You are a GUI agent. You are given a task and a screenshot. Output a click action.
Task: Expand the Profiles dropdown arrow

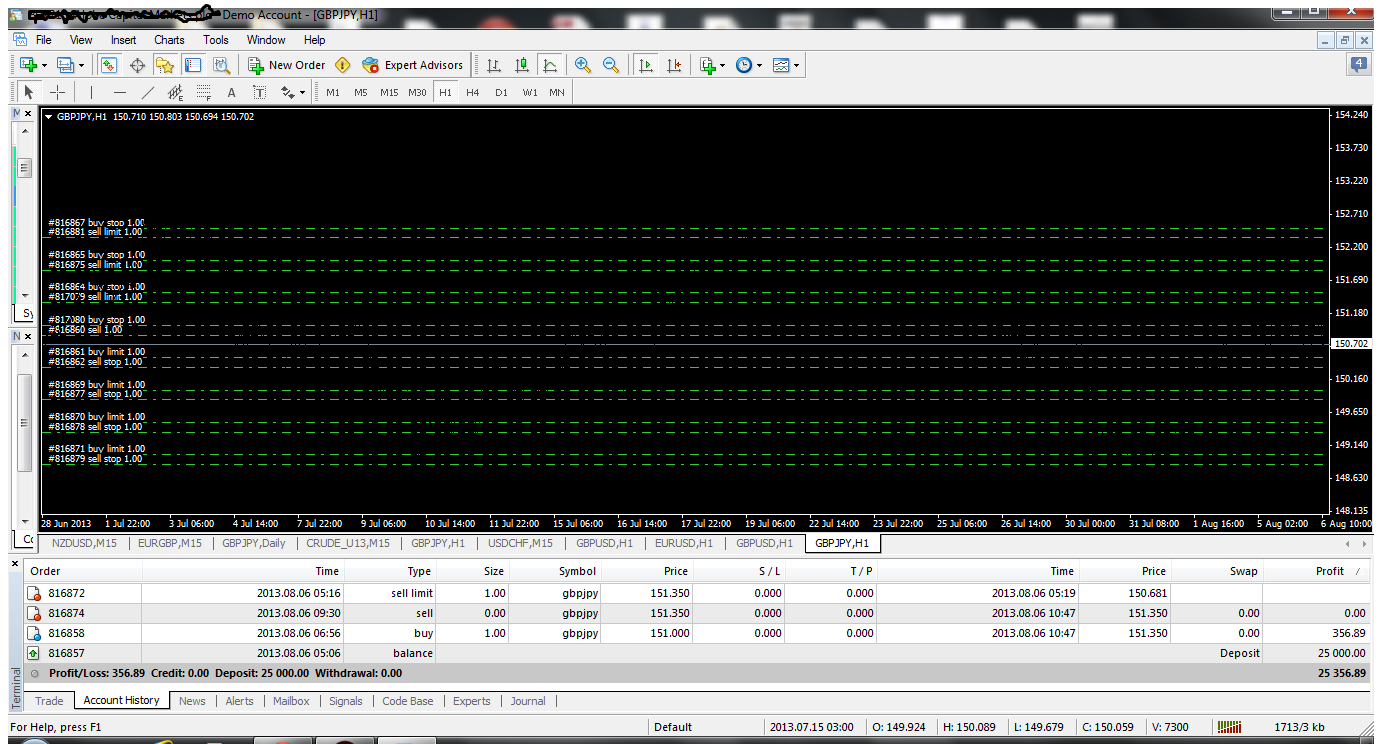tap(81, 66)
